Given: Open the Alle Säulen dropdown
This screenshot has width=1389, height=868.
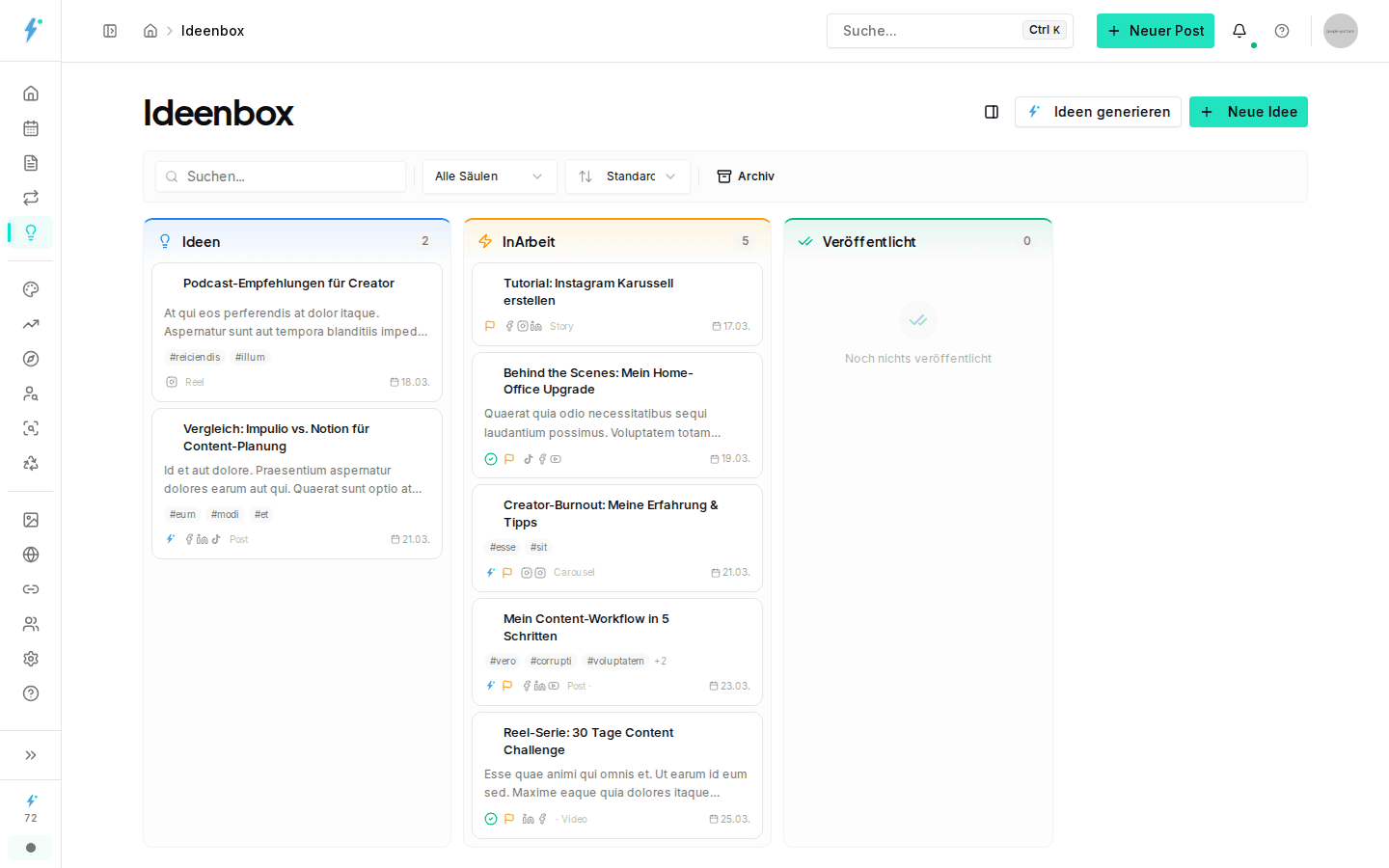Looking at the screenshot, I should [489, 176].
